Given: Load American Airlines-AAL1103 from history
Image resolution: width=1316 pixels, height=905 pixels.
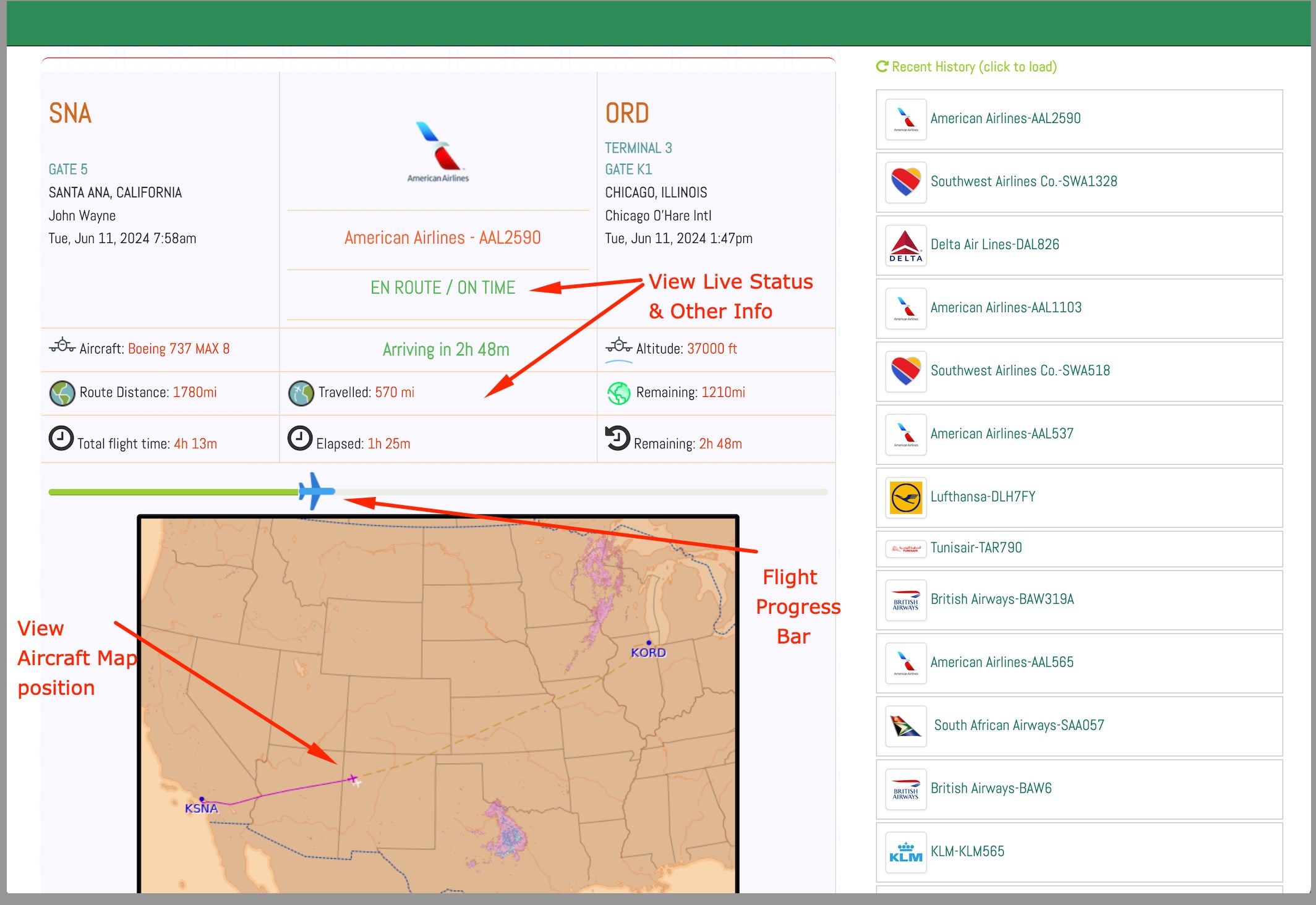Looking at the screenshot, I should coord(1006,308).
